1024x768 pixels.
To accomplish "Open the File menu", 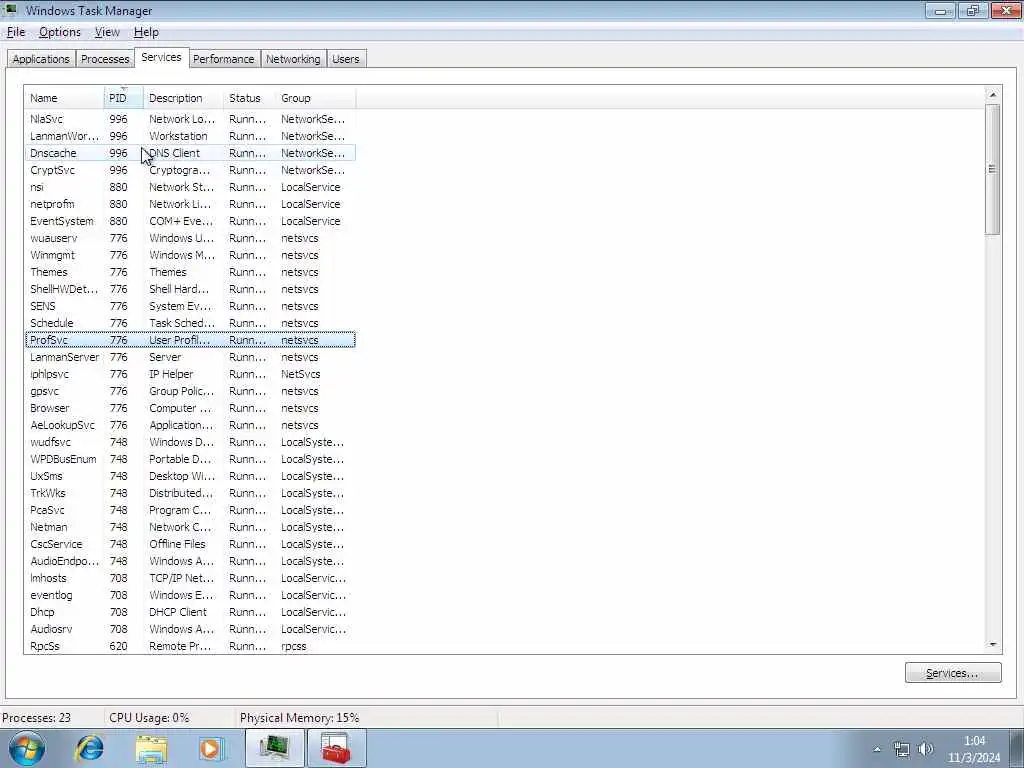I will [16, 32].
